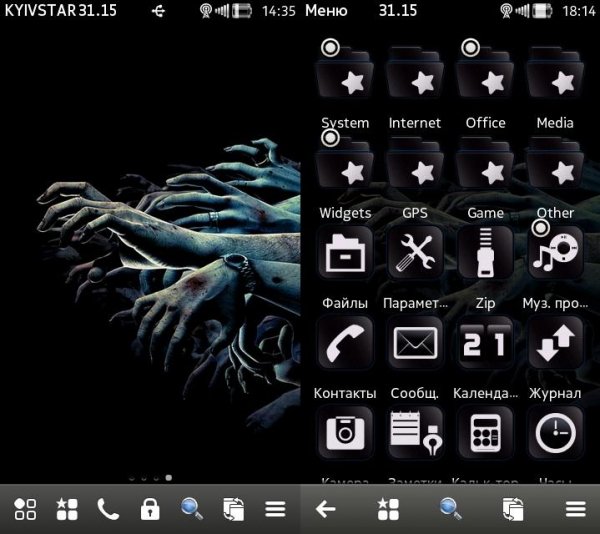Open the Media folder
Image resolution: width=600 pixels, height=534 pixels.
pyautogui.click(x=555, y=73)
